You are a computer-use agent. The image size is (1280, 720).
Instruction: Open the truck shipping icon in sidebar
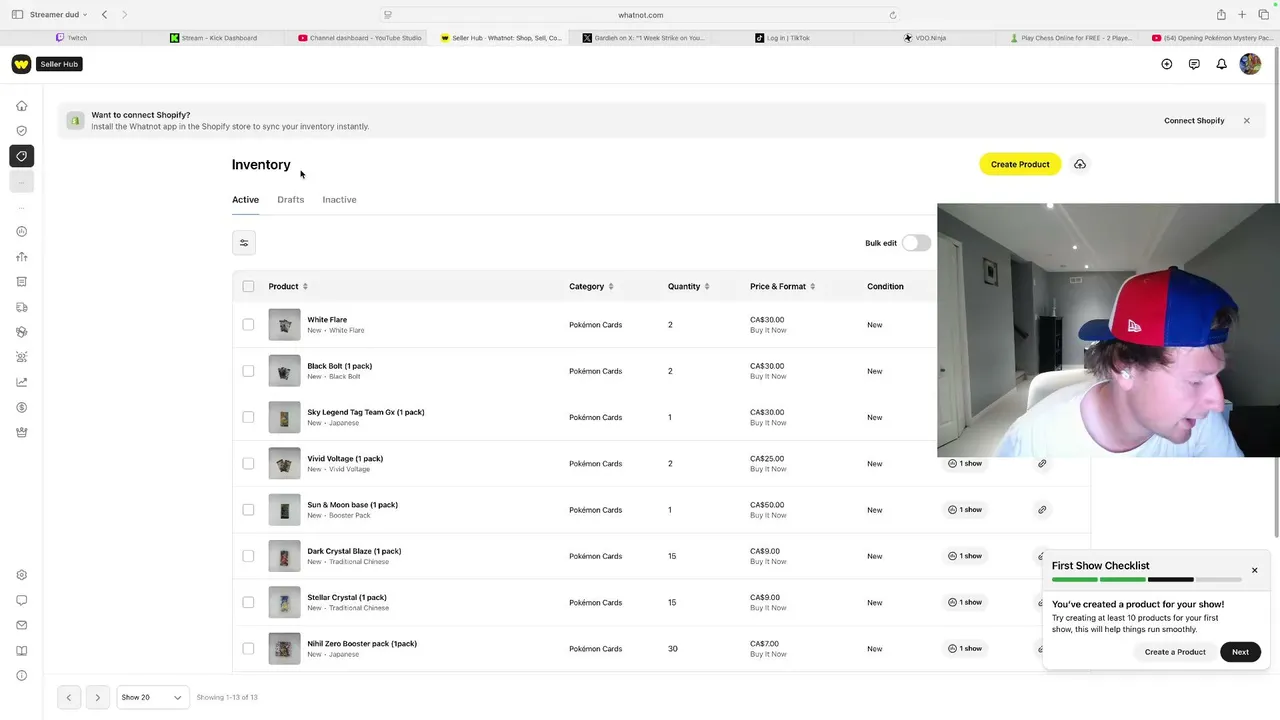tap(21, 307)
